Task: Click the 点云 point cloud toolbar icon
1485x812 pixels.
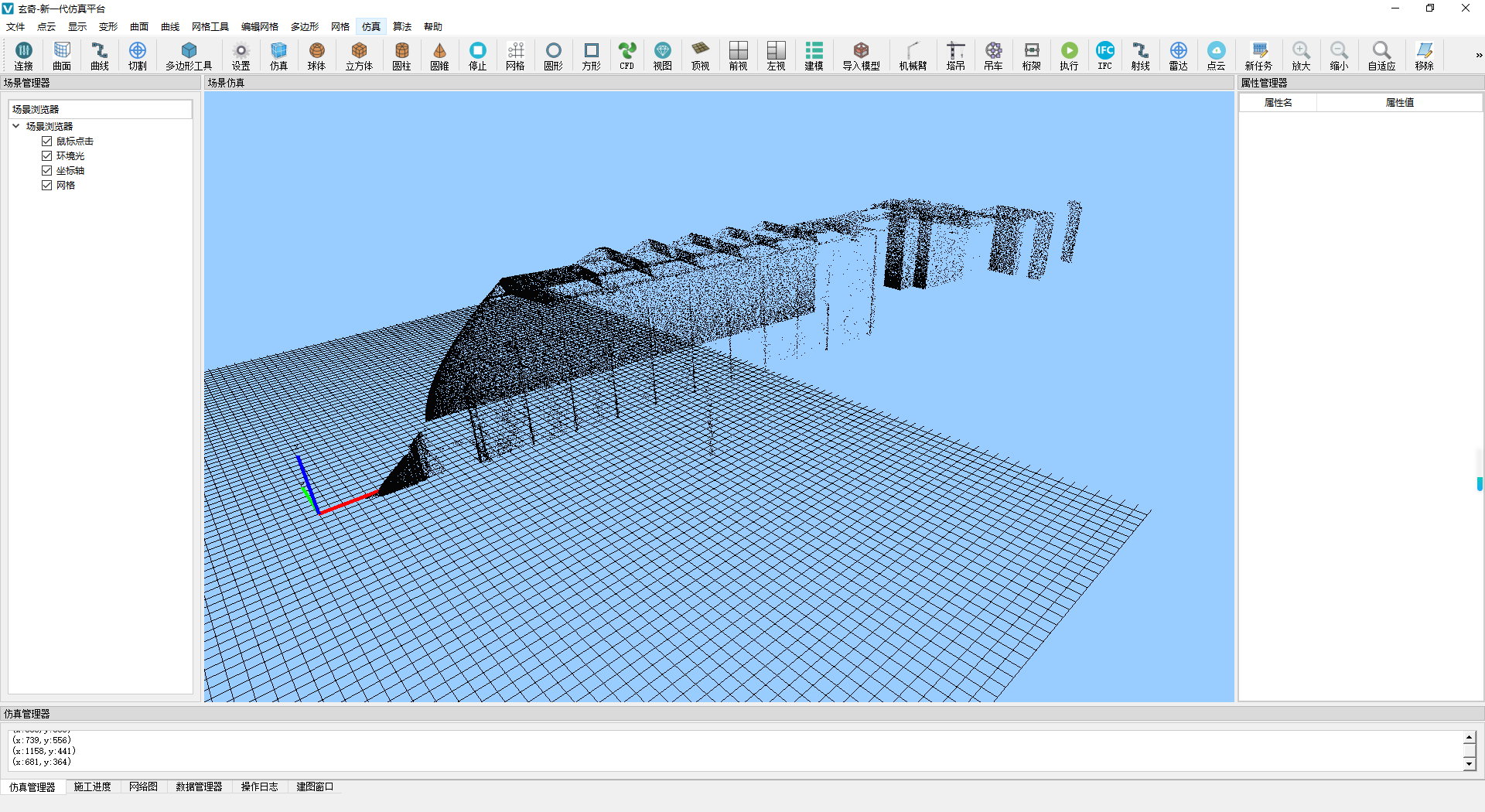Action: click(x=1217, y=56)
